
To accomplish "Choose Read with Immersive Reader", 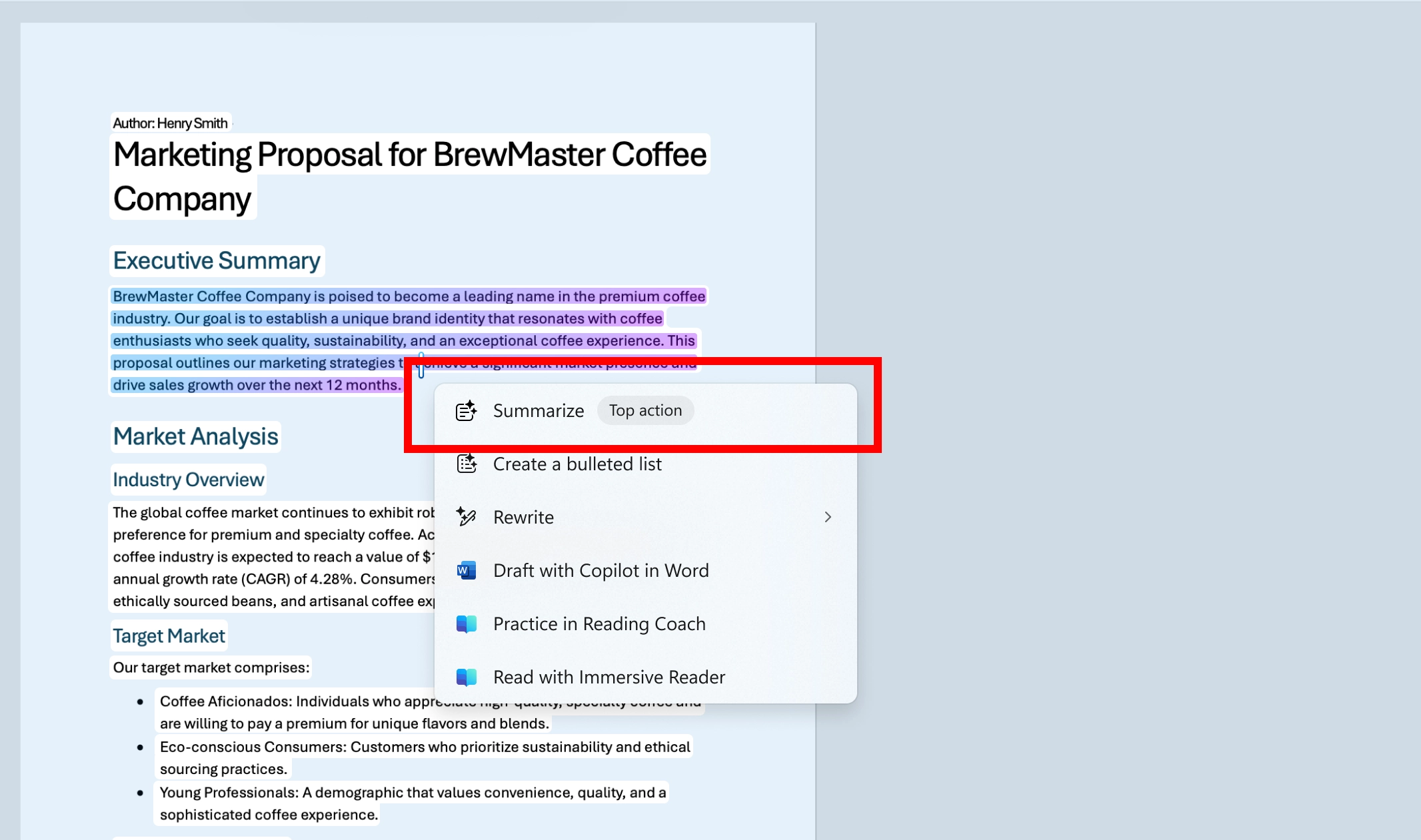I will click(645, 677).
